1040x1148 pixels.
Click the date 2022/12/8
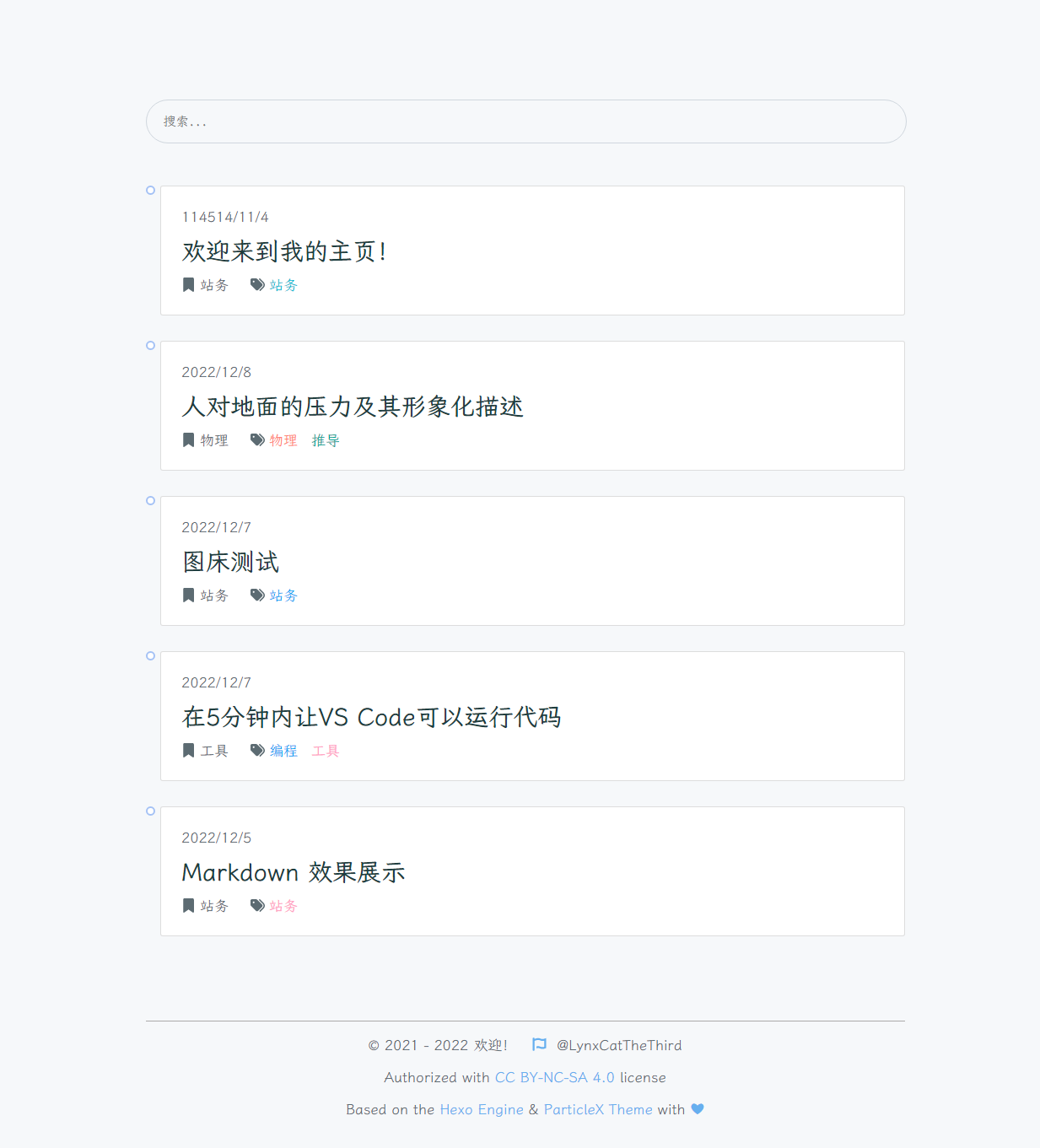click(217, 372)
